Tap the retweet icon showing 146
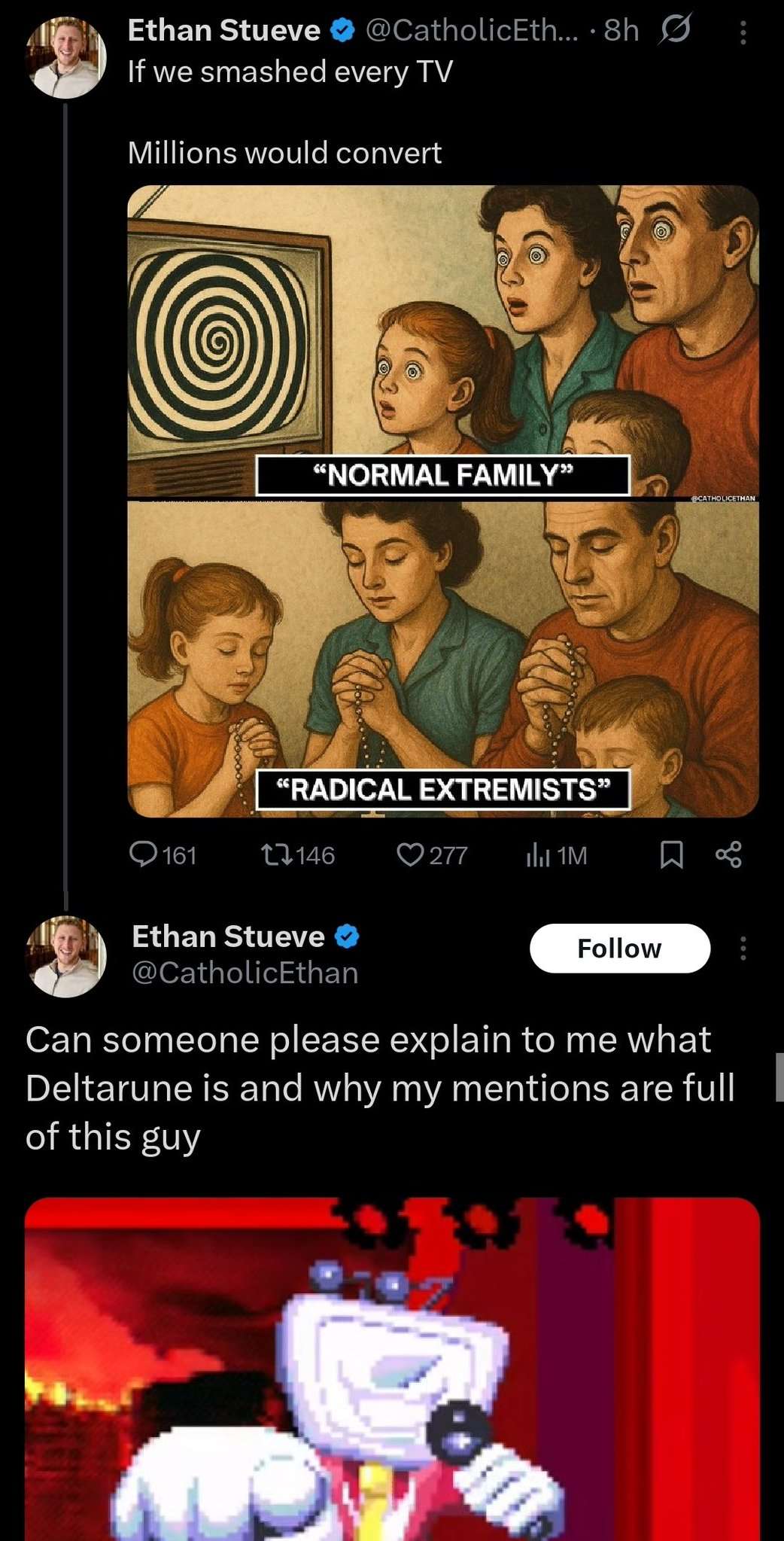Screen dimensions: 784x1541 297,855
